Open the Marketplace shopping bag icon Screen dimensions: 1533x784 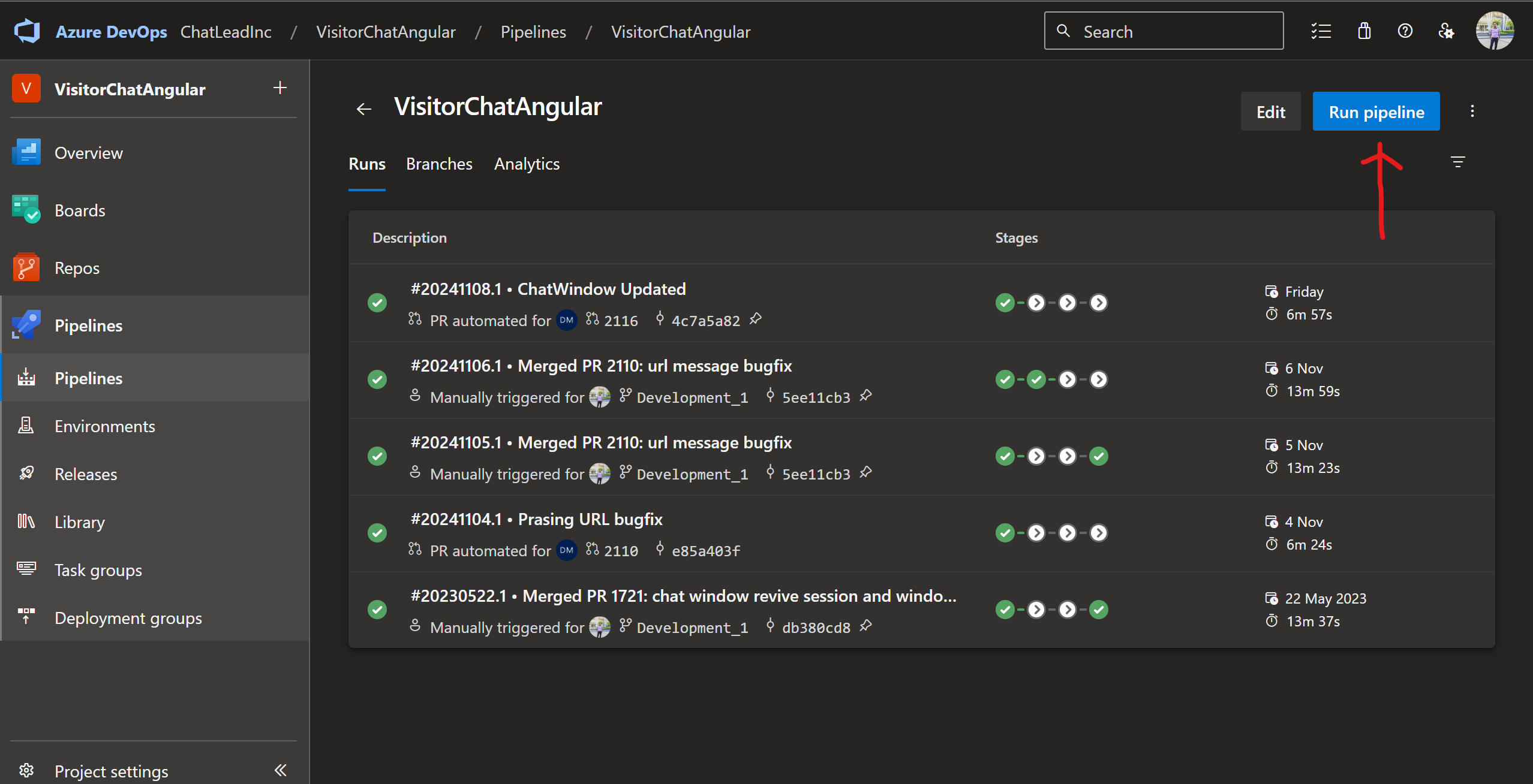point(1364,31)
